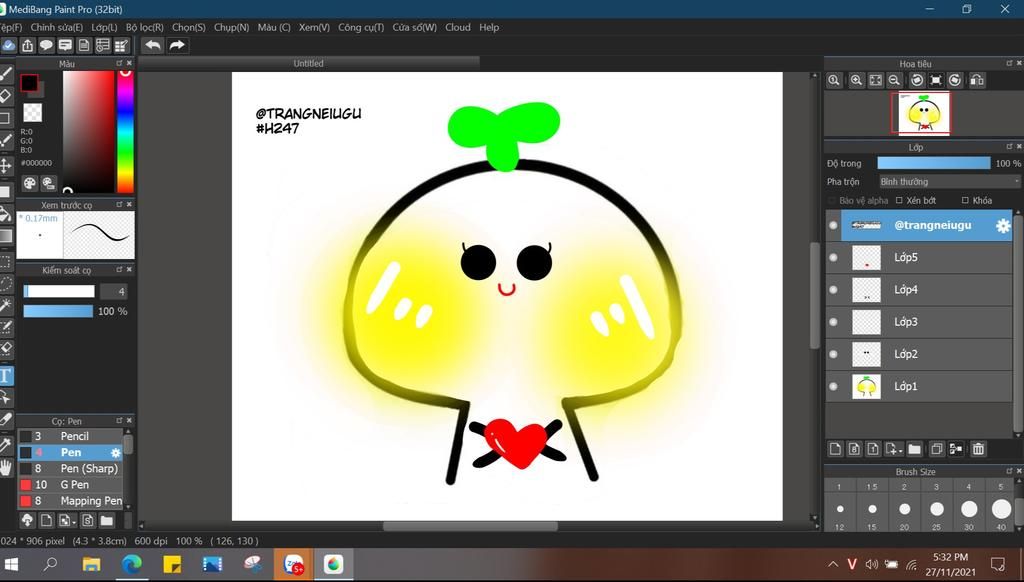Open File Explorer from the taskbar
This screenshot has width=1024, height=582.
pos(91,564)
